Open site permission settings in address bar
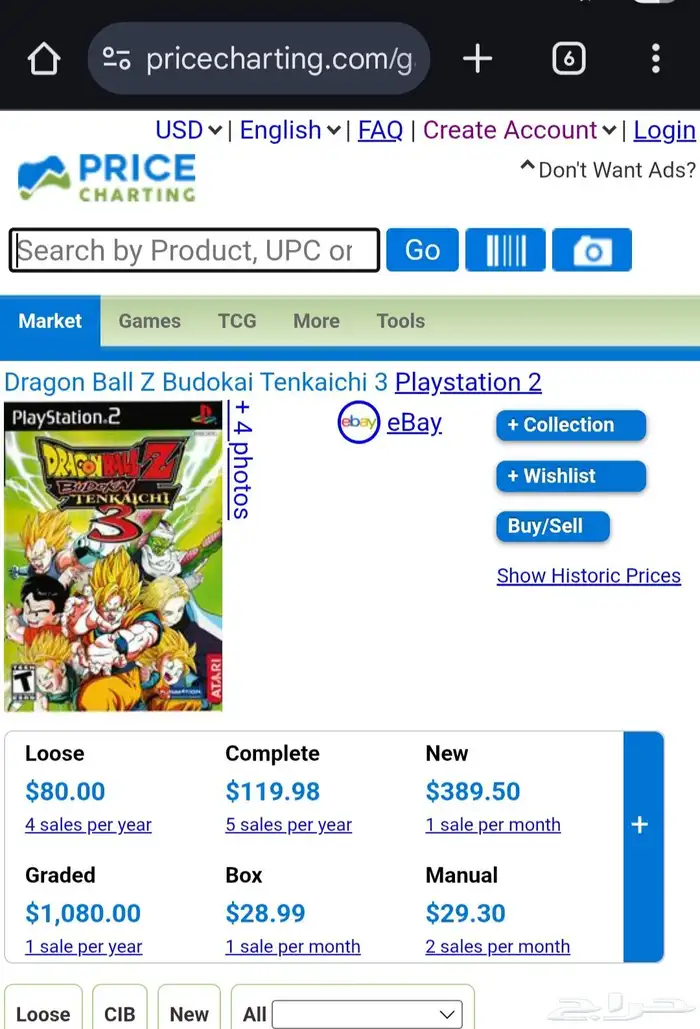This screenshot has height=1029, width=700. (114, 58)
